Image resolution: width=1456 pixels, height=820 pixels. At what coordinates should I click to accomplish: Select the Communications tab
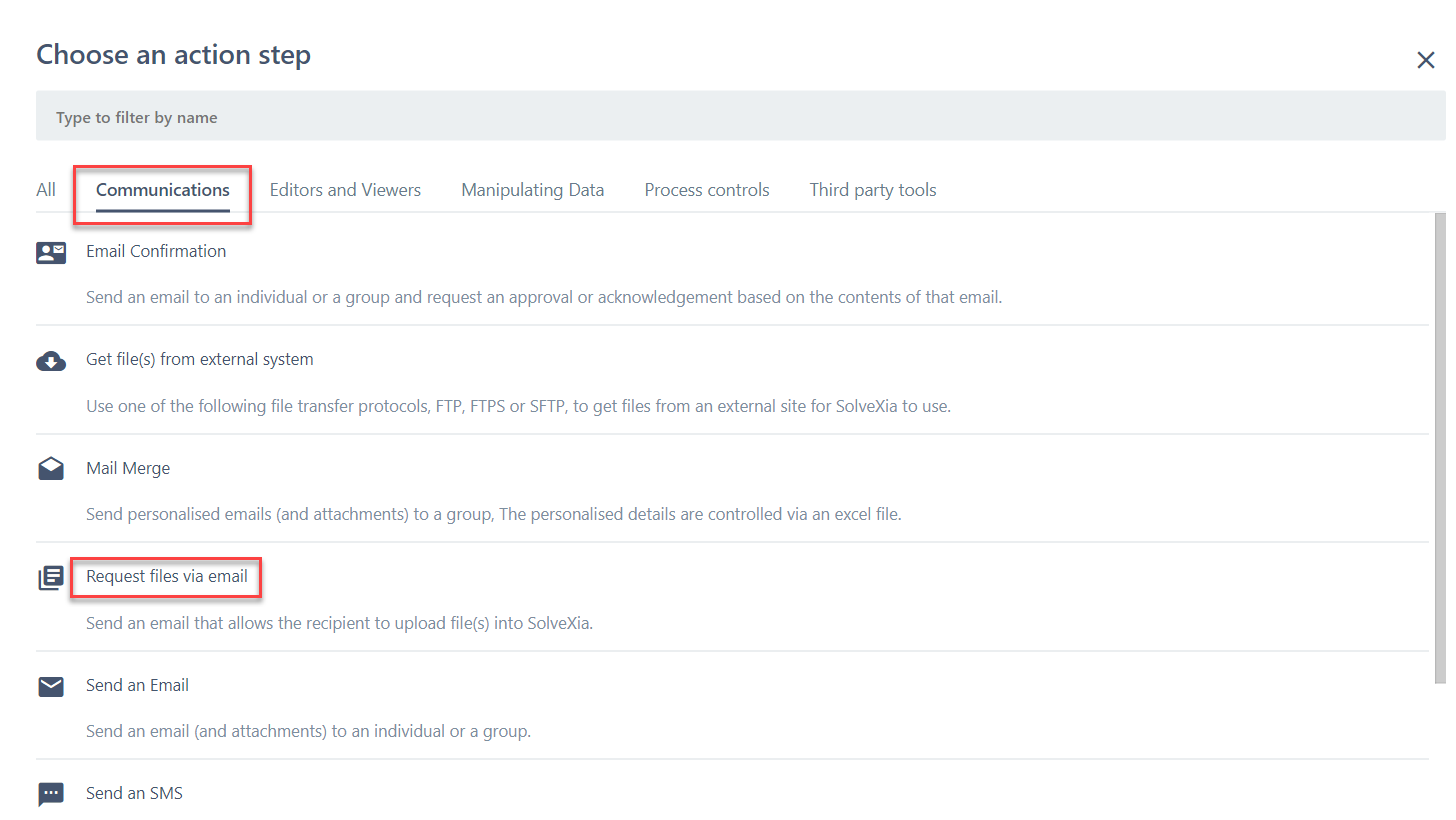(x=163, y=190)
